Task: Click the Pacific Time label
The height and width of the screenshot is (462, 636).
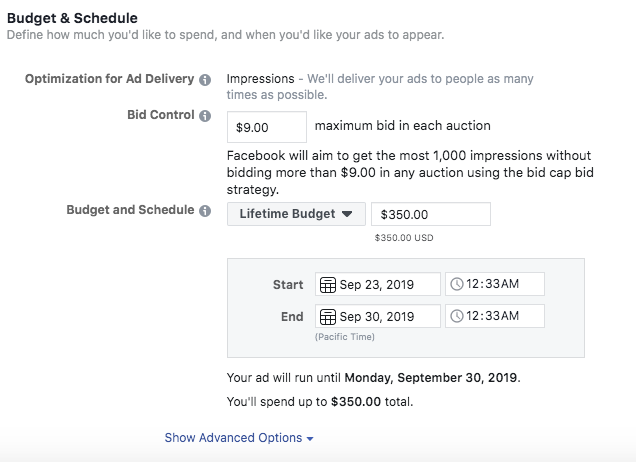Action: [x=345, y=337]
